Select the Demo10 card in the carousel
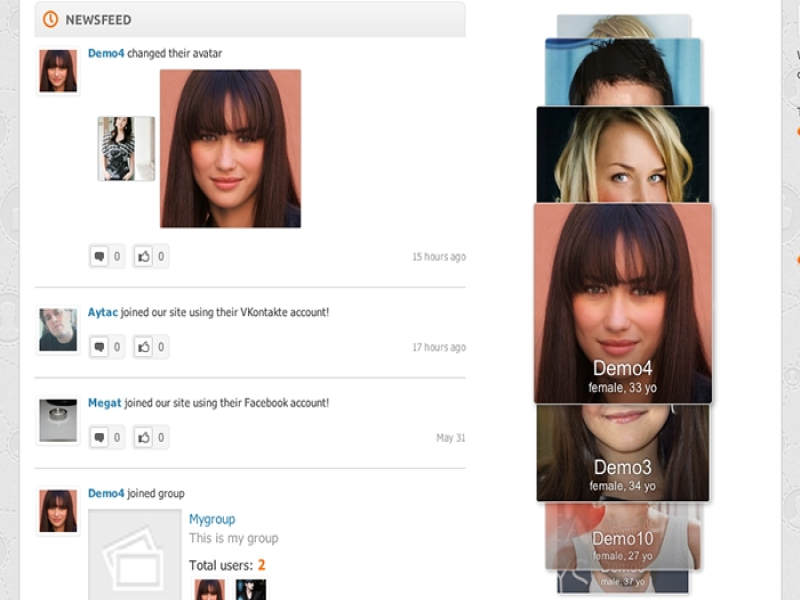800x600 pixels. 622,535
